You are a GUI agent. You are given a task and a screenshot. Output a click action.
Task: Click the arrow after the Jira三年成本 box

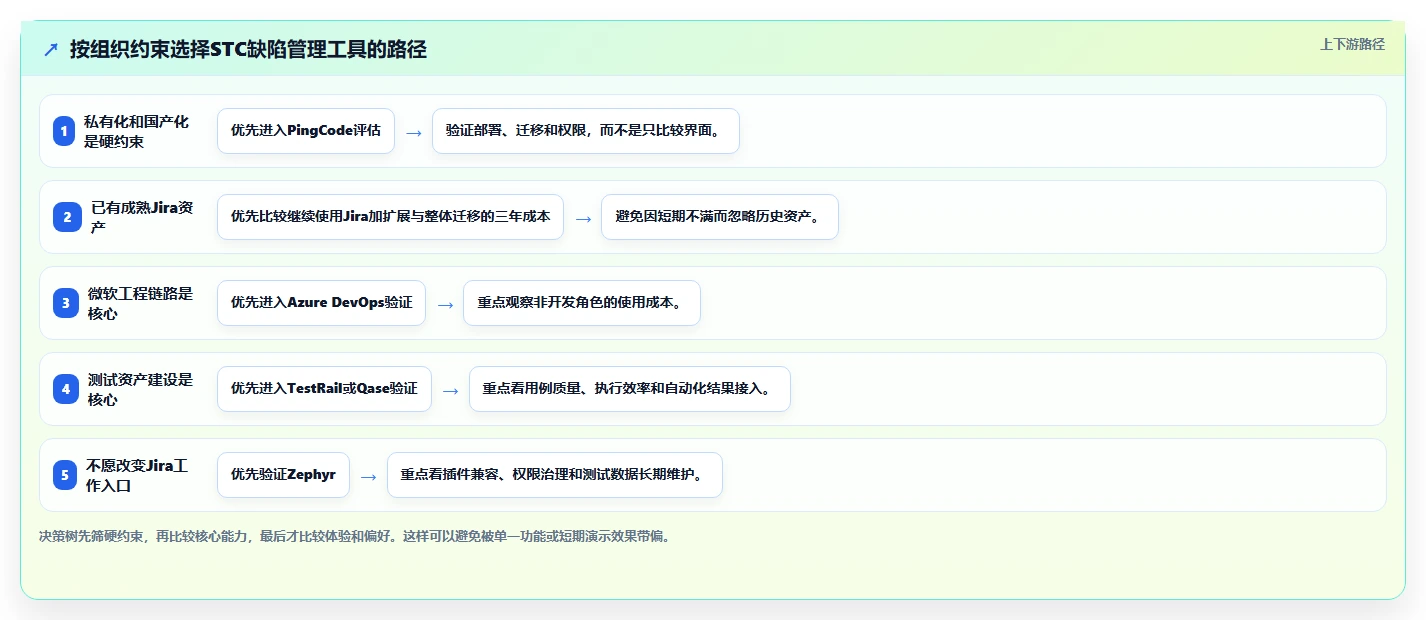pos(582,218)
